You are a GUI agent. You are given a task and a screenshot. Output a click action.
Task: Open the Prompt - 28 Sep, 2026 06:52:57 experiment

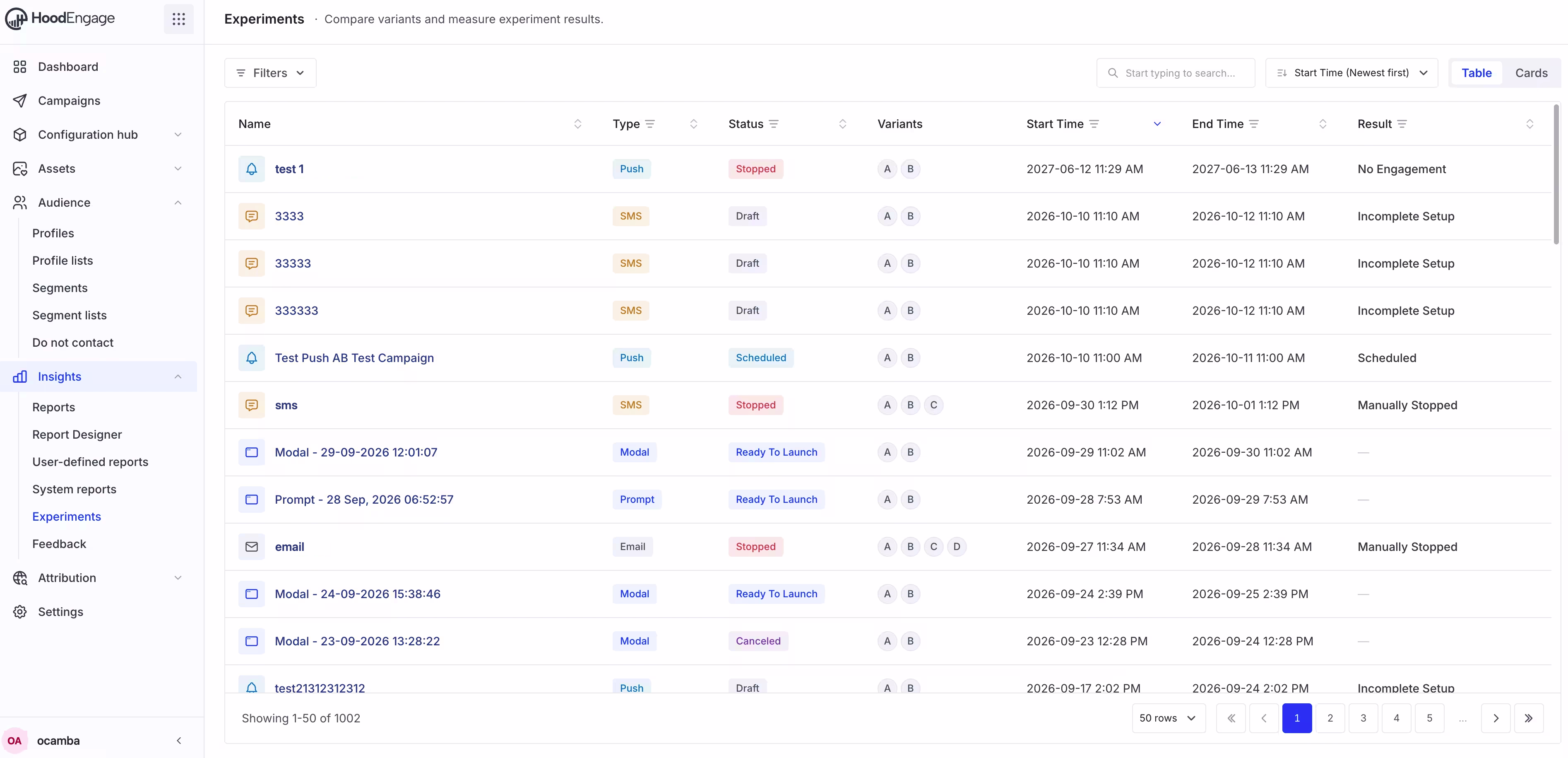click(x=364, y=500)
